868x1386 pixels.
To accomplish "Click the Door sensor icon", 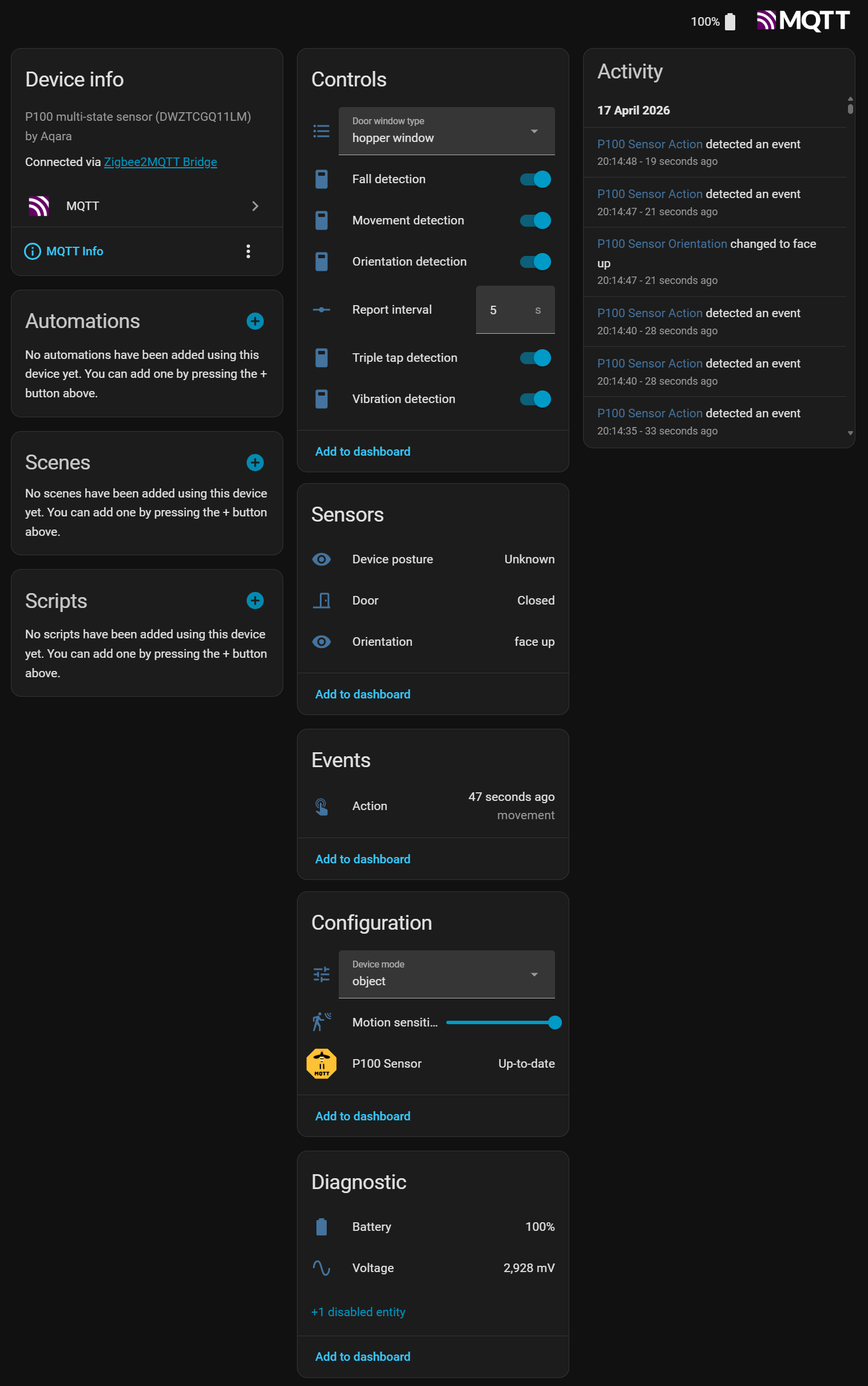I will [322, 600].
